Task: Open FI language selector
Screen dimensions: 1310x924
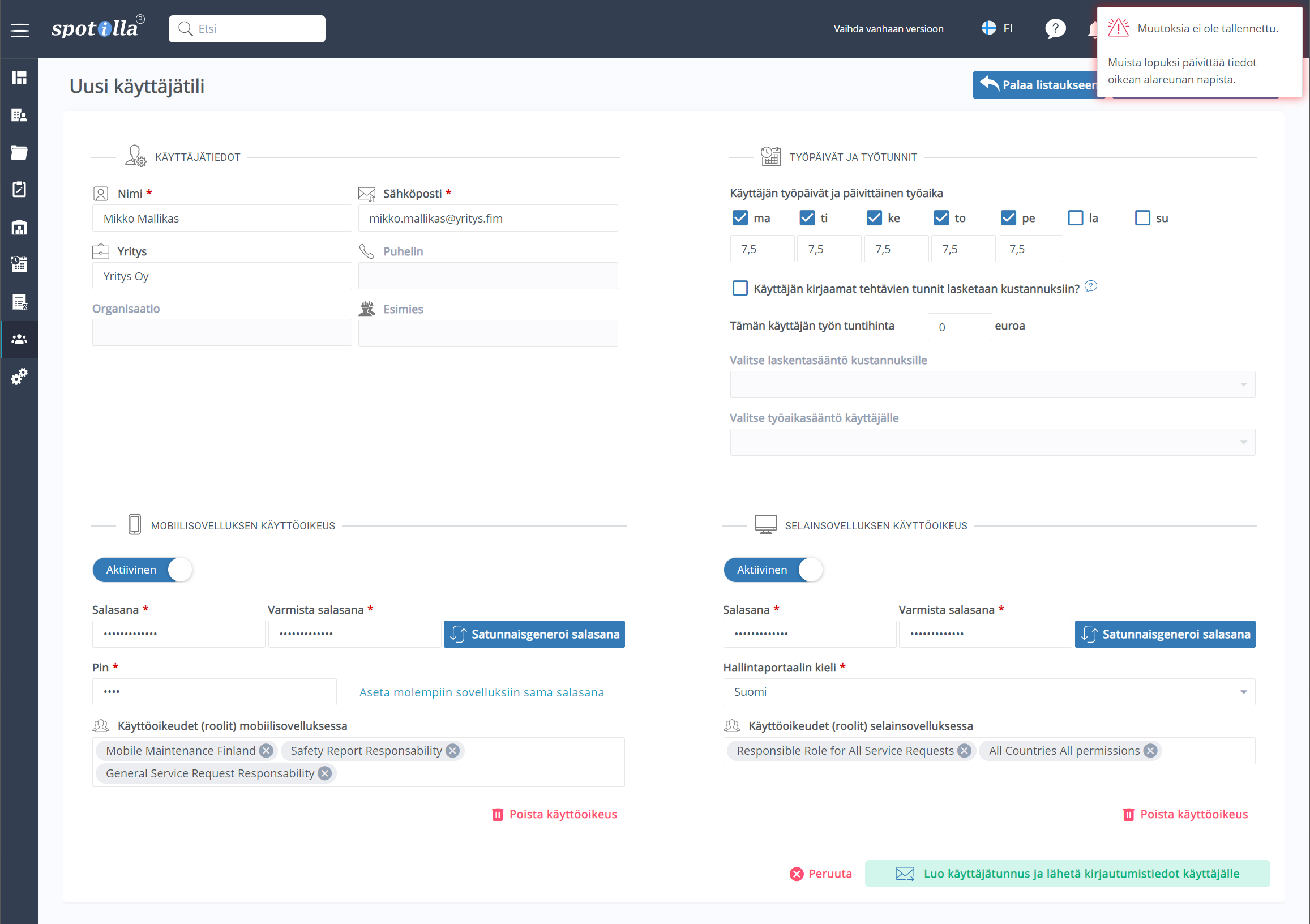Action: (x=998, y=28)
